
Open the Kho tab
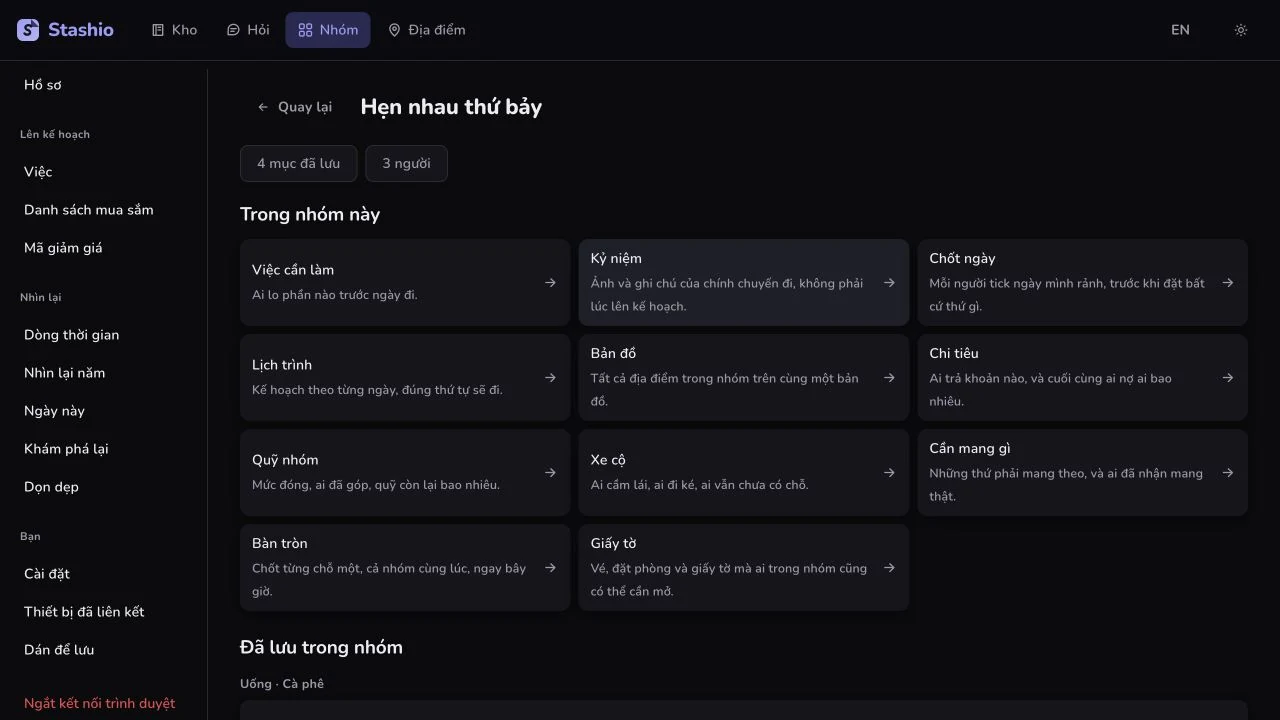pyautogui.click(x=174, y=30)
